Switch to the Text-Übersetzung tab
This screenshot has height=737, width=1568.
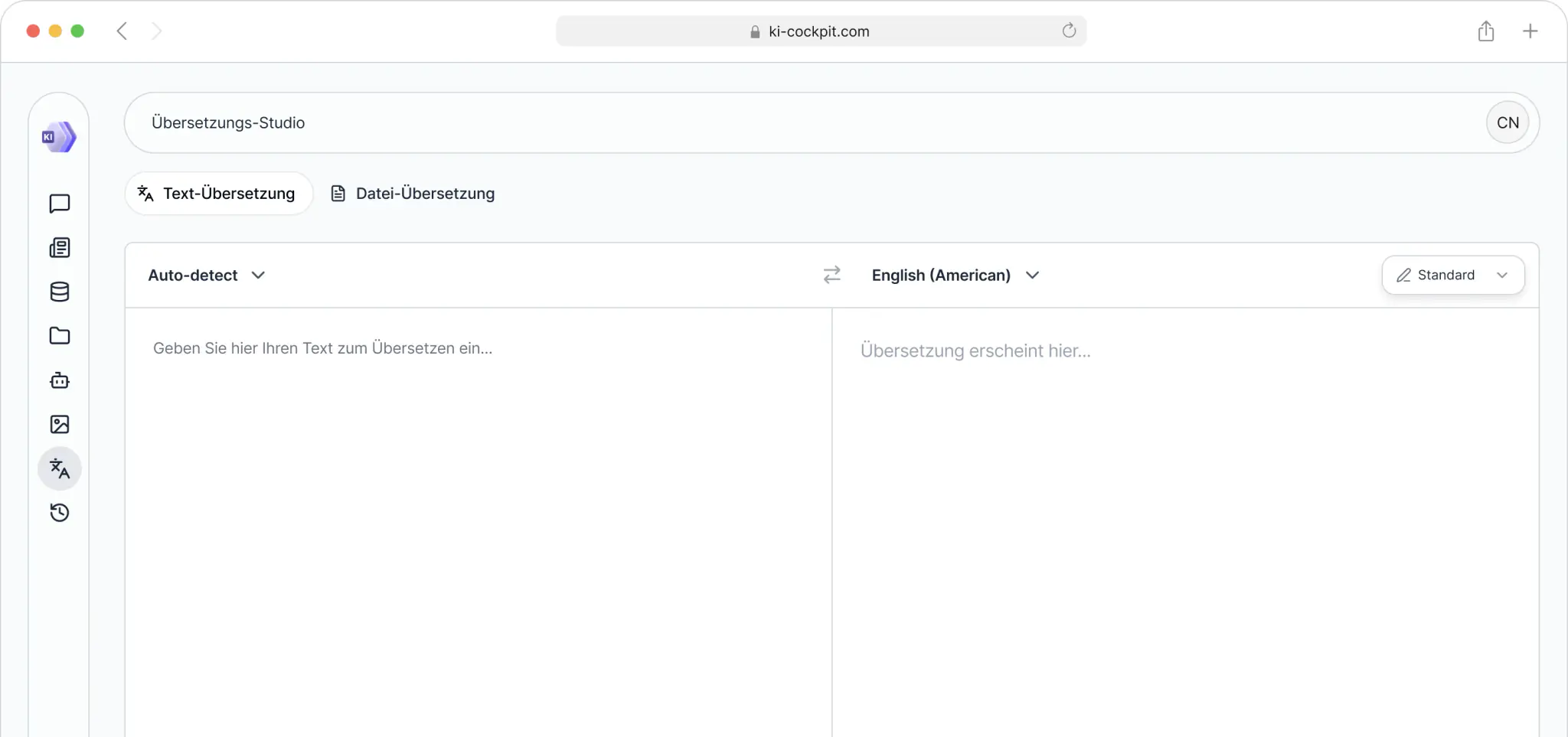[x=219, y=194]
